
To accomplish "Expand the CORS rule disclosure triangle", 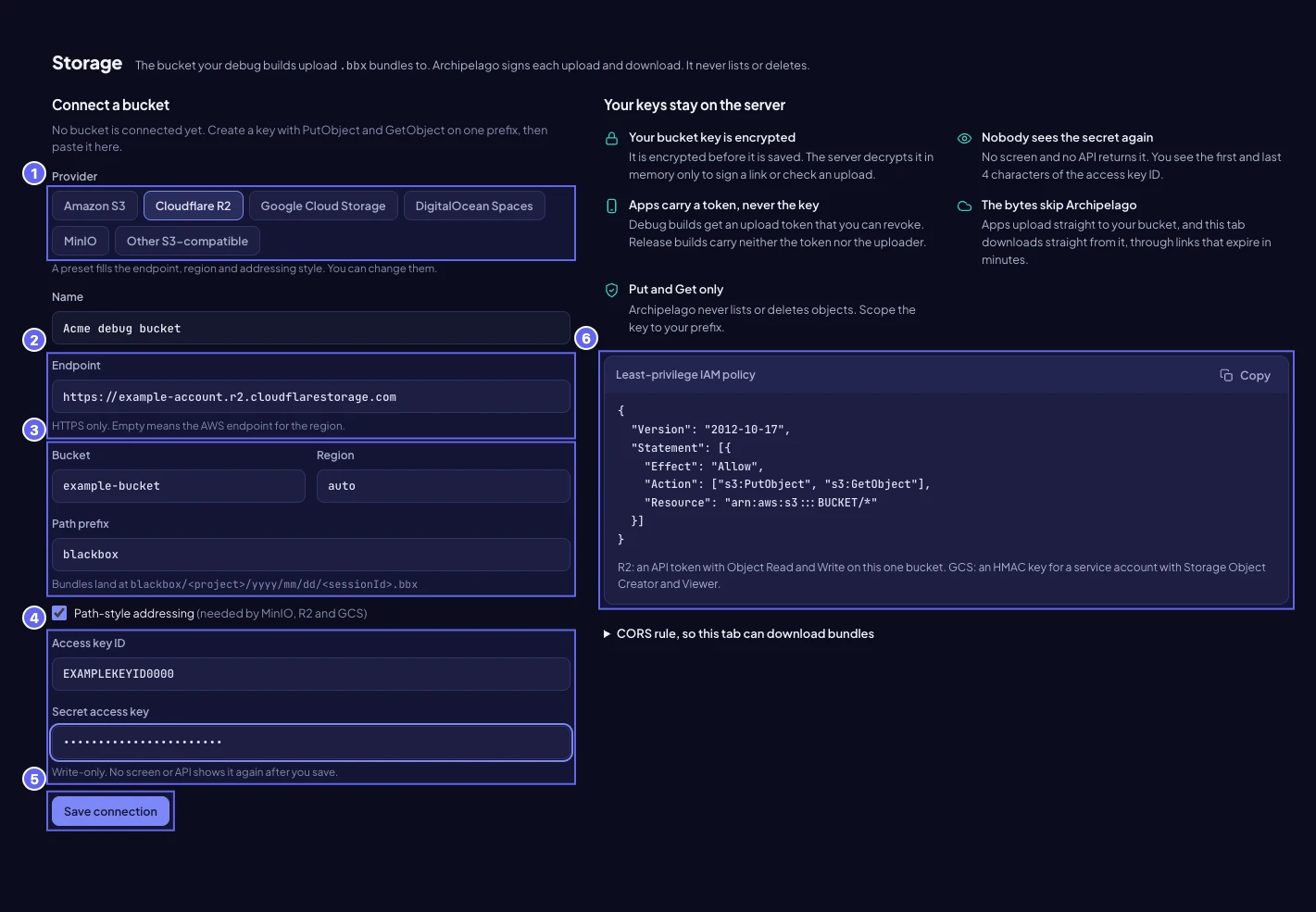I will pos(608,634).
